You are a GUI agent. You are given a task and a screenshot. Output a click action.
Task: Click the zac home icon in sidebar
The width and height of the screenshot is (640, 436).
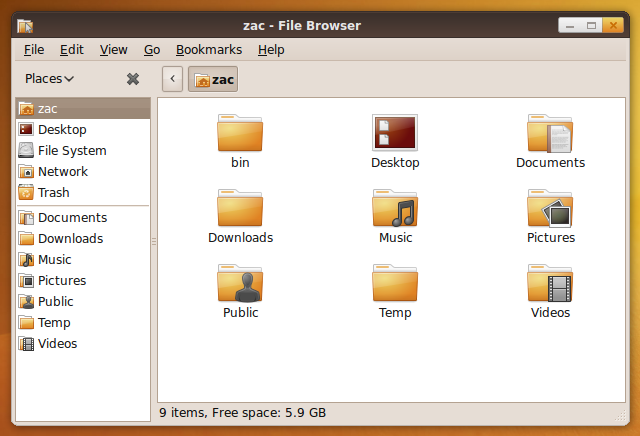click(x=26, y=109)
